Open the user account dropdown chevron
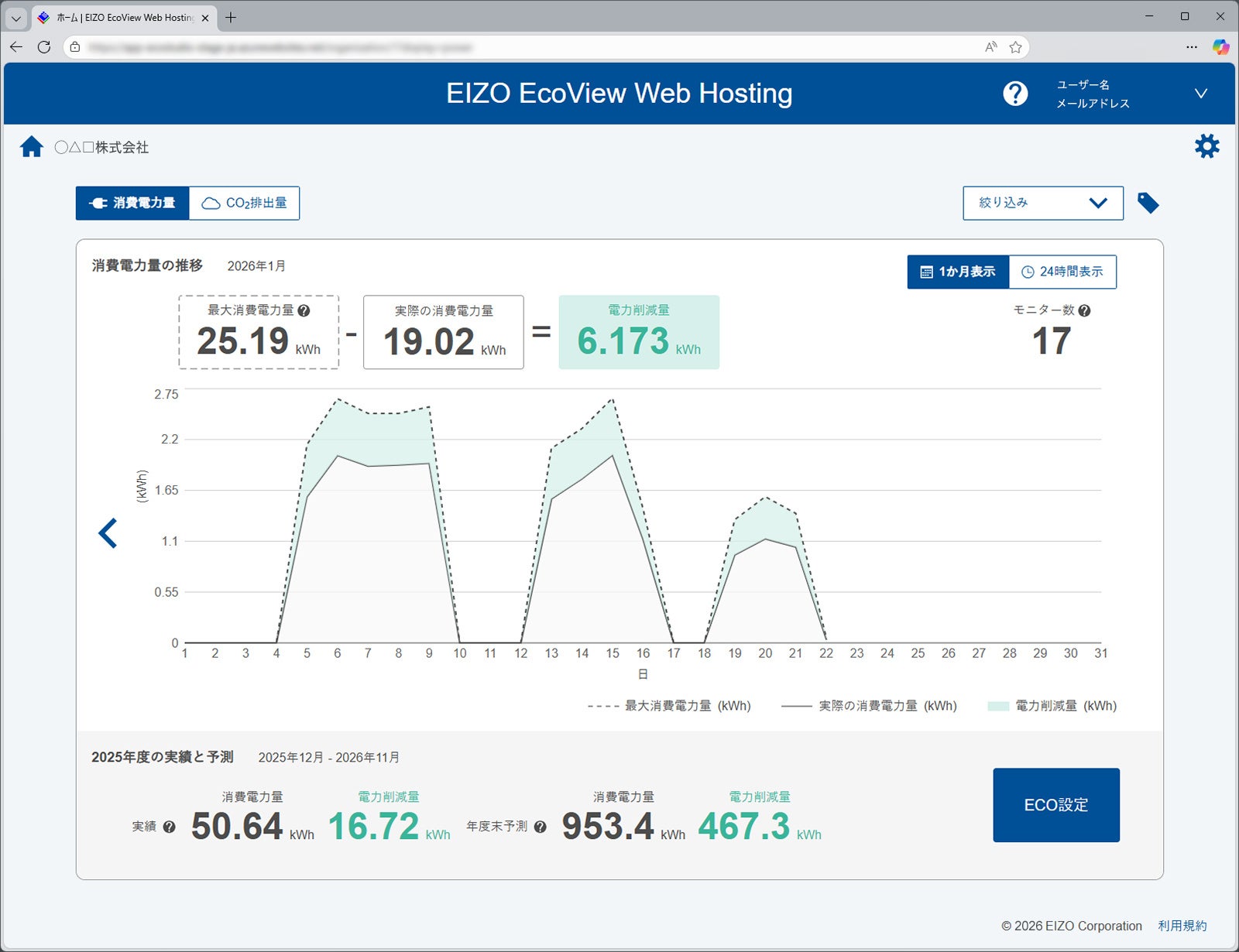 (1201, 94)
